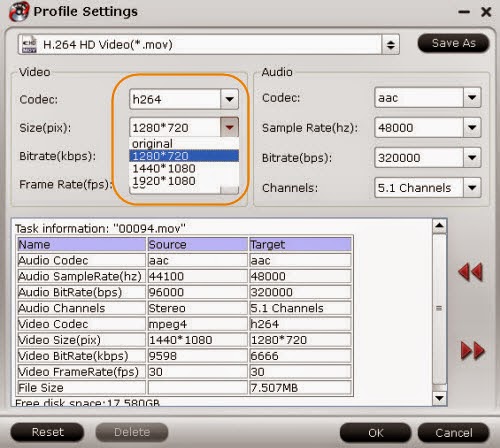This screenshot has width=500, height=448.
Task: Click the Profile Settings app logo icon
Action: [19, 12]
